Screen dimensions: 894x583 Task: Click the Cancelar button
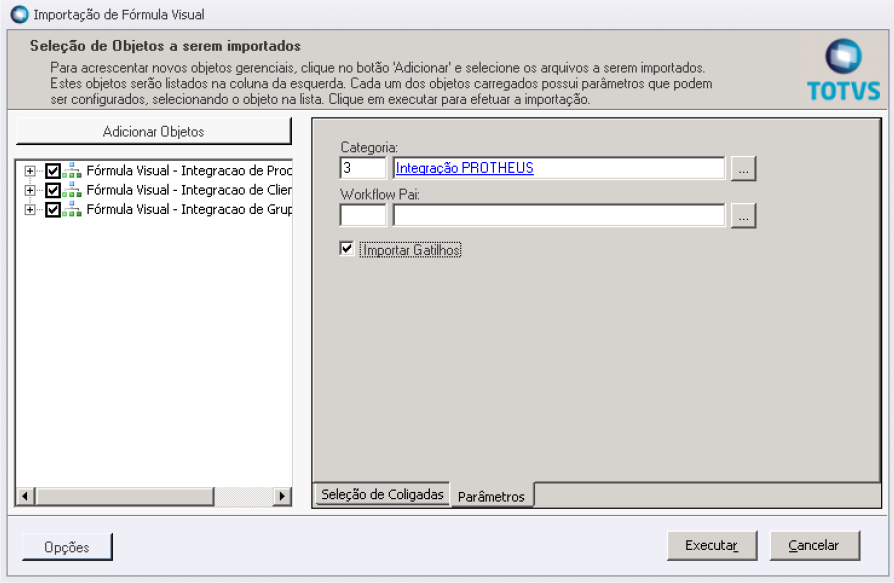(814, 545)
